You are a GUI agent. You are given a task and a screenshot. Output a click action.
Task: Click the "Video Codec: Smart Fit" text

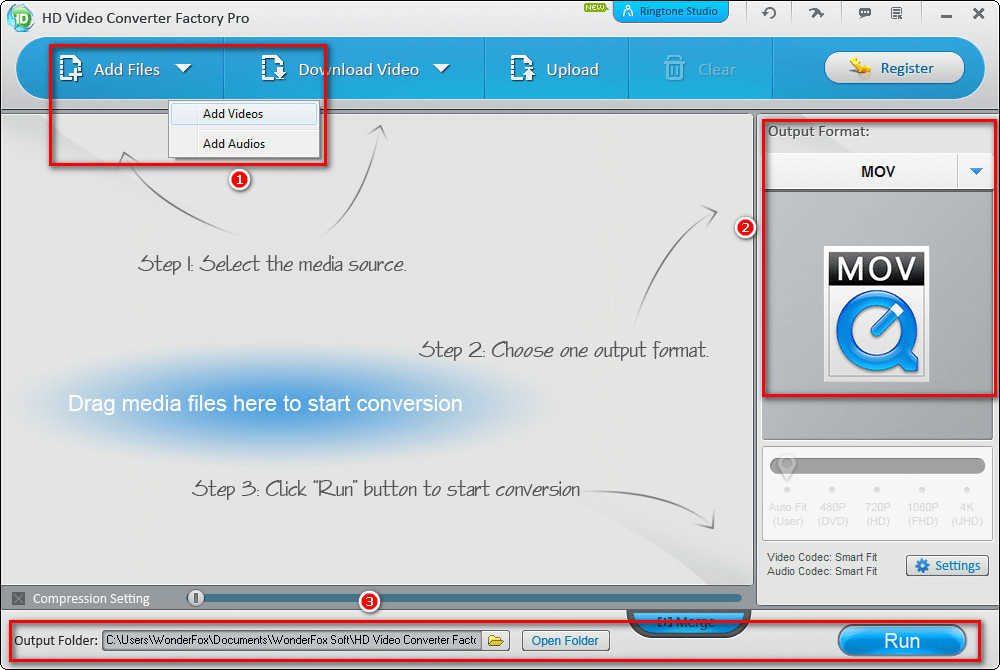[822, 557]
